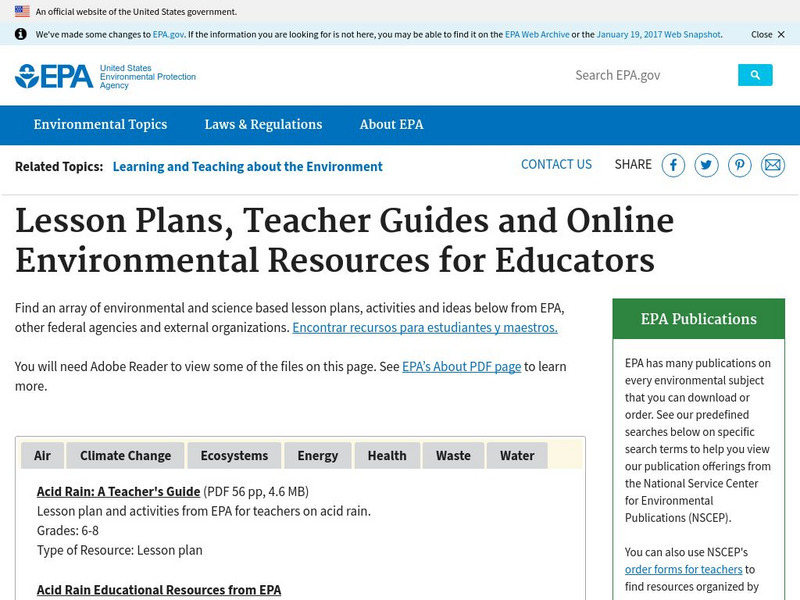Viewport: 800px width, 600px height.
Task: Open January 19, 2017 Web Snapshot link
Action: coord(659,35)
